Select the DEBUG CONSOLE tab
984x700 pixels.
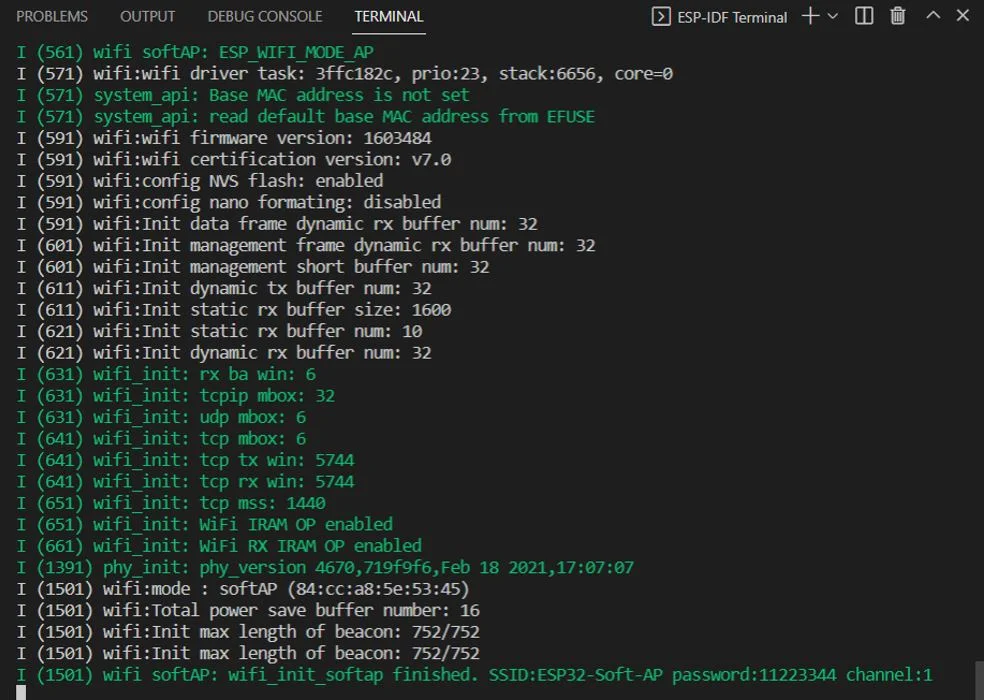point(265,16)
